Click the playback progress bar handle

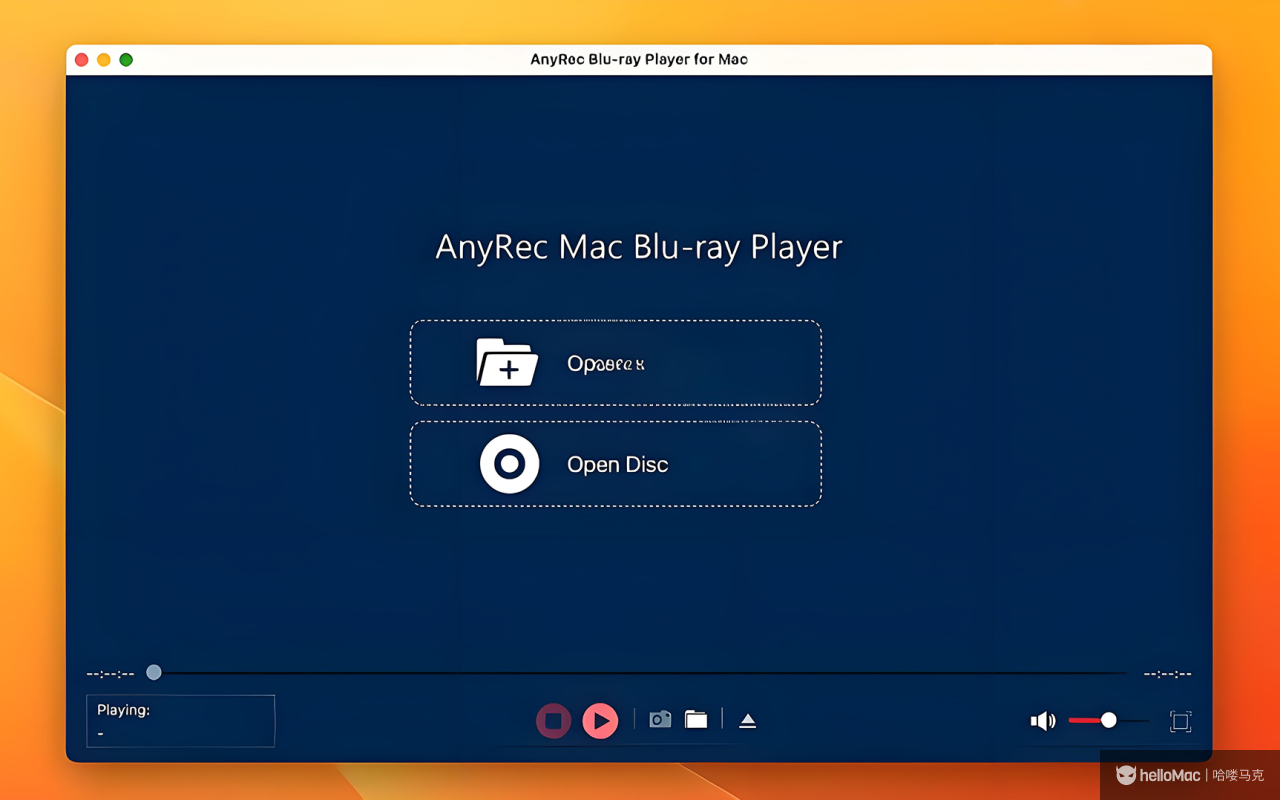coord(154,673)
